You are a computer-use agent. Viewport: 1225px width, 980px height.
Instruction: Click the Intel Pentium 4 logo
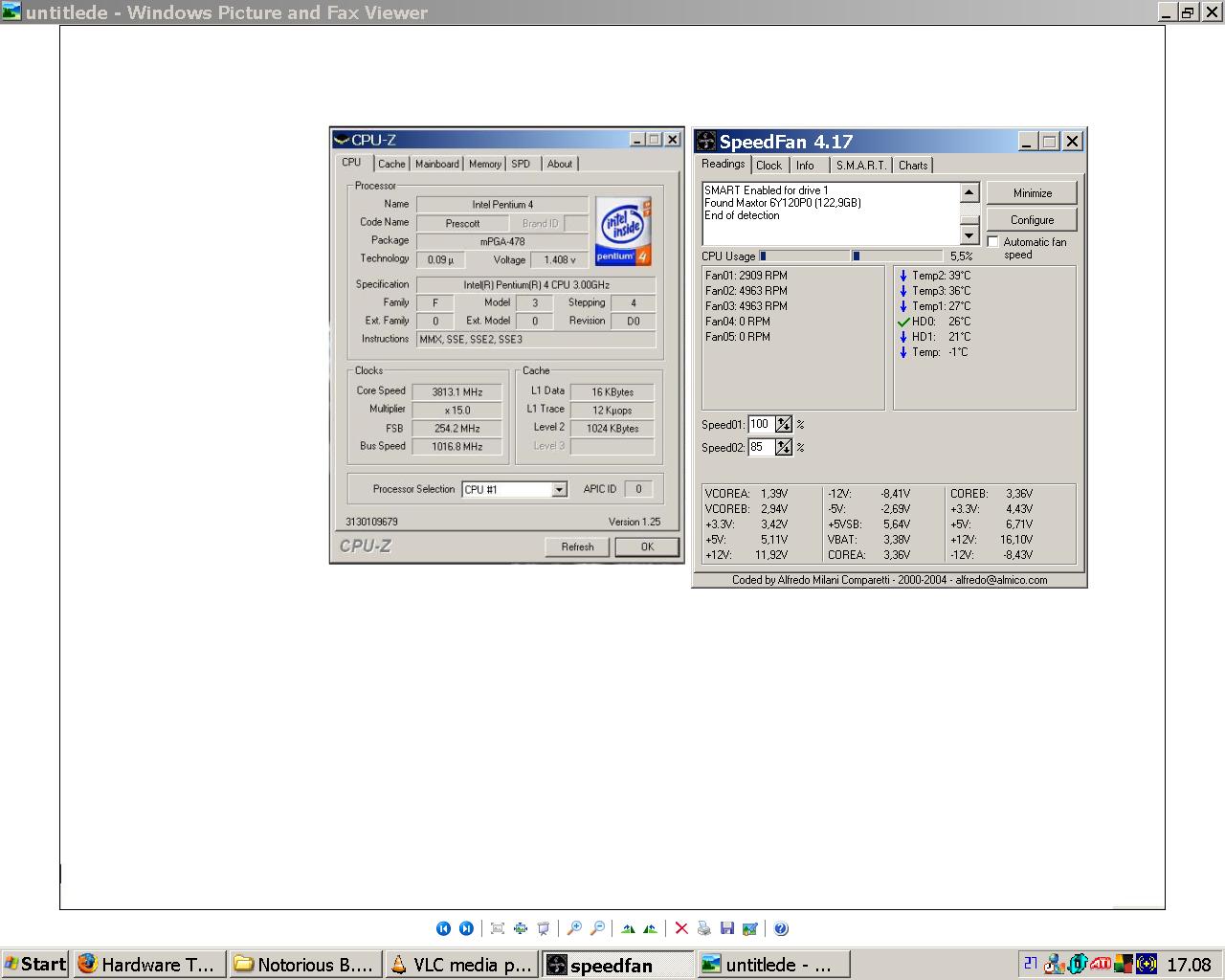tap(623, 230)
